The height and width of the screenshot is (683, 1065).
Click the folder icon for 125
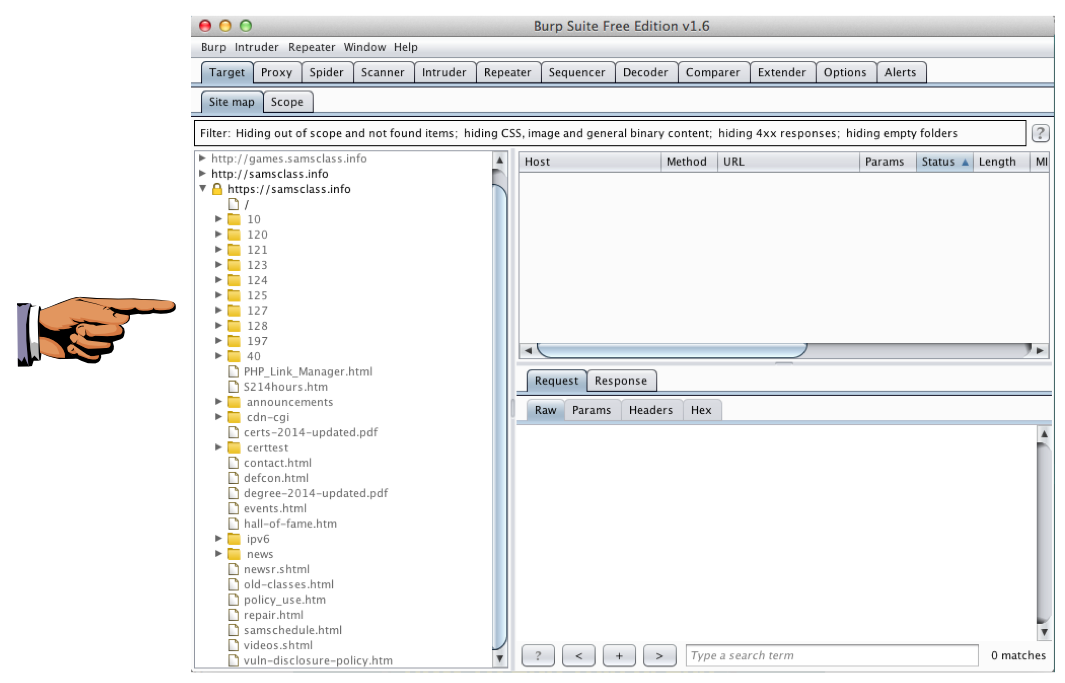pyautogui.click(x=234, y=295)
